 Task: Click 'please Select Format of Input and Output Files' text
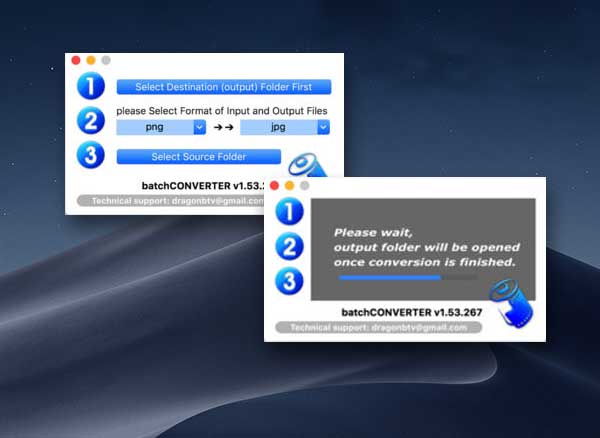click(222, 111)
